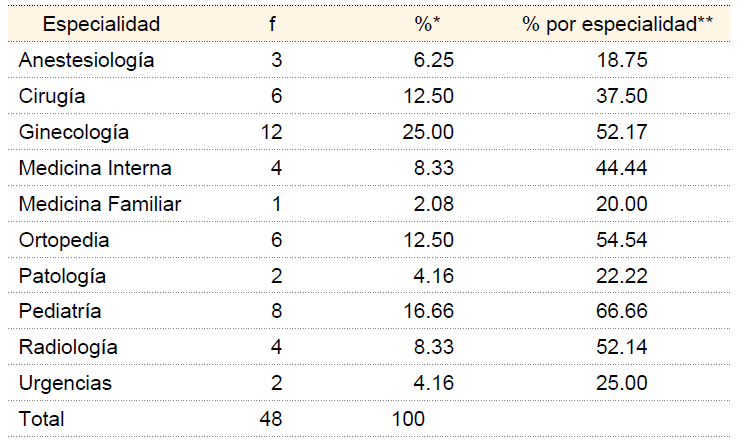The height and width of the screenshot is (448, 744).
Task: Select the total percentage value 100
Action: click(x=408, y=420)
